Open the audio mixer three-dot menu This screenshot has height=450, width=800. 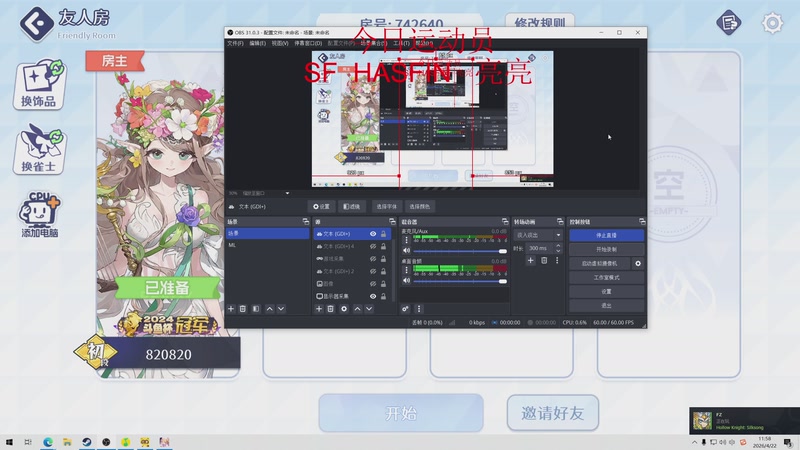tap(419, 309)
